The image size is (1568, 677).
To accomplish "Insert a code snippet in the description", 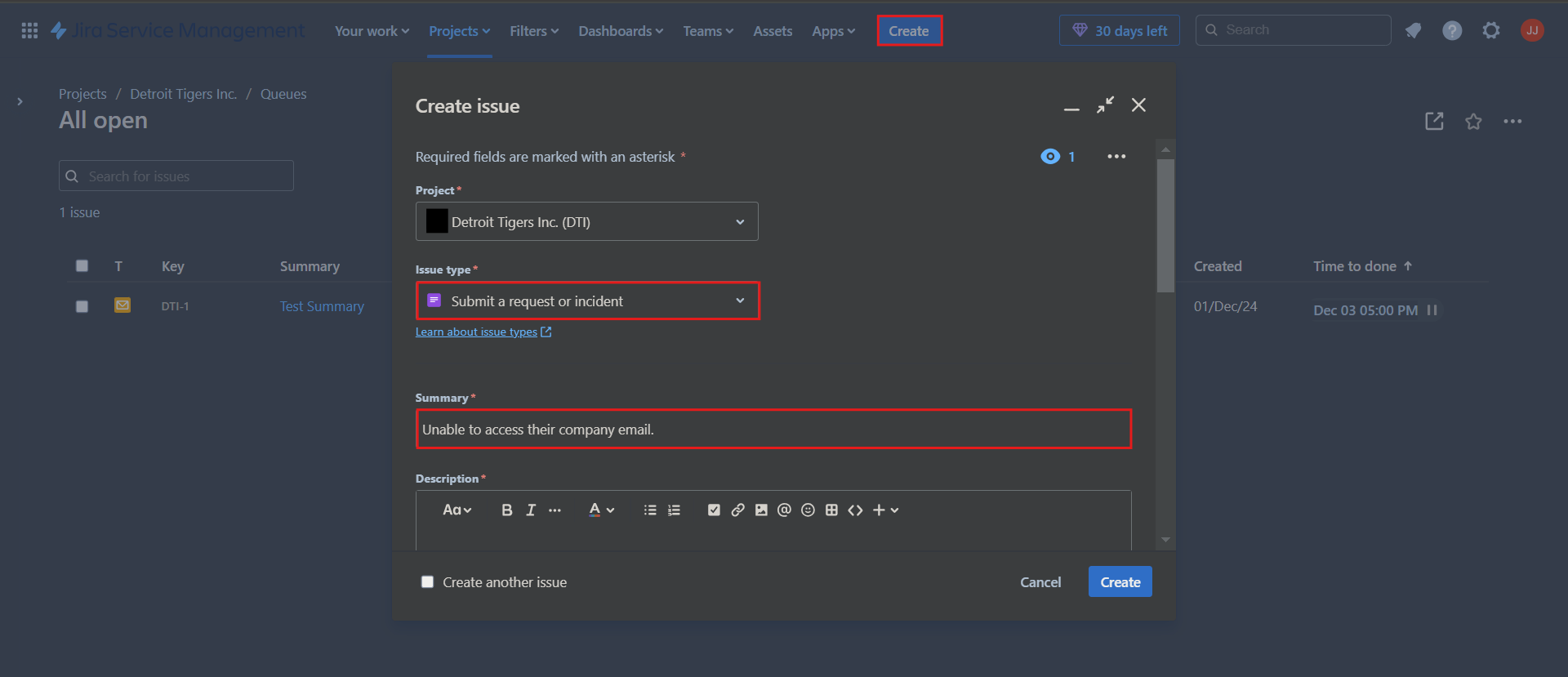I will 855,510.
